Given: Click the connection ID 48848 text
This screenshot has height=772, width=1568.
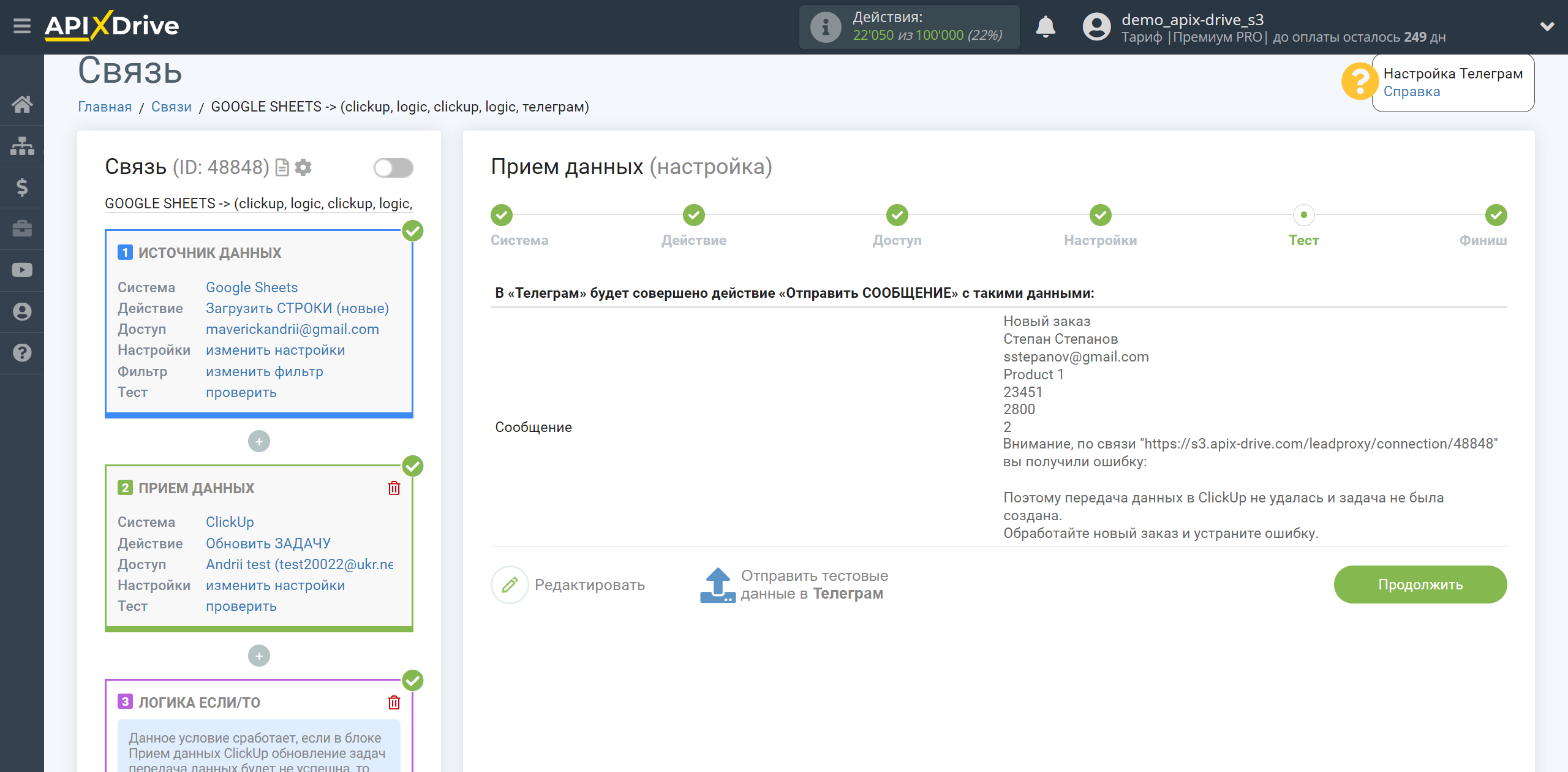Looking at the screenshot, I should pyautogui.click(x=221, y=167).
